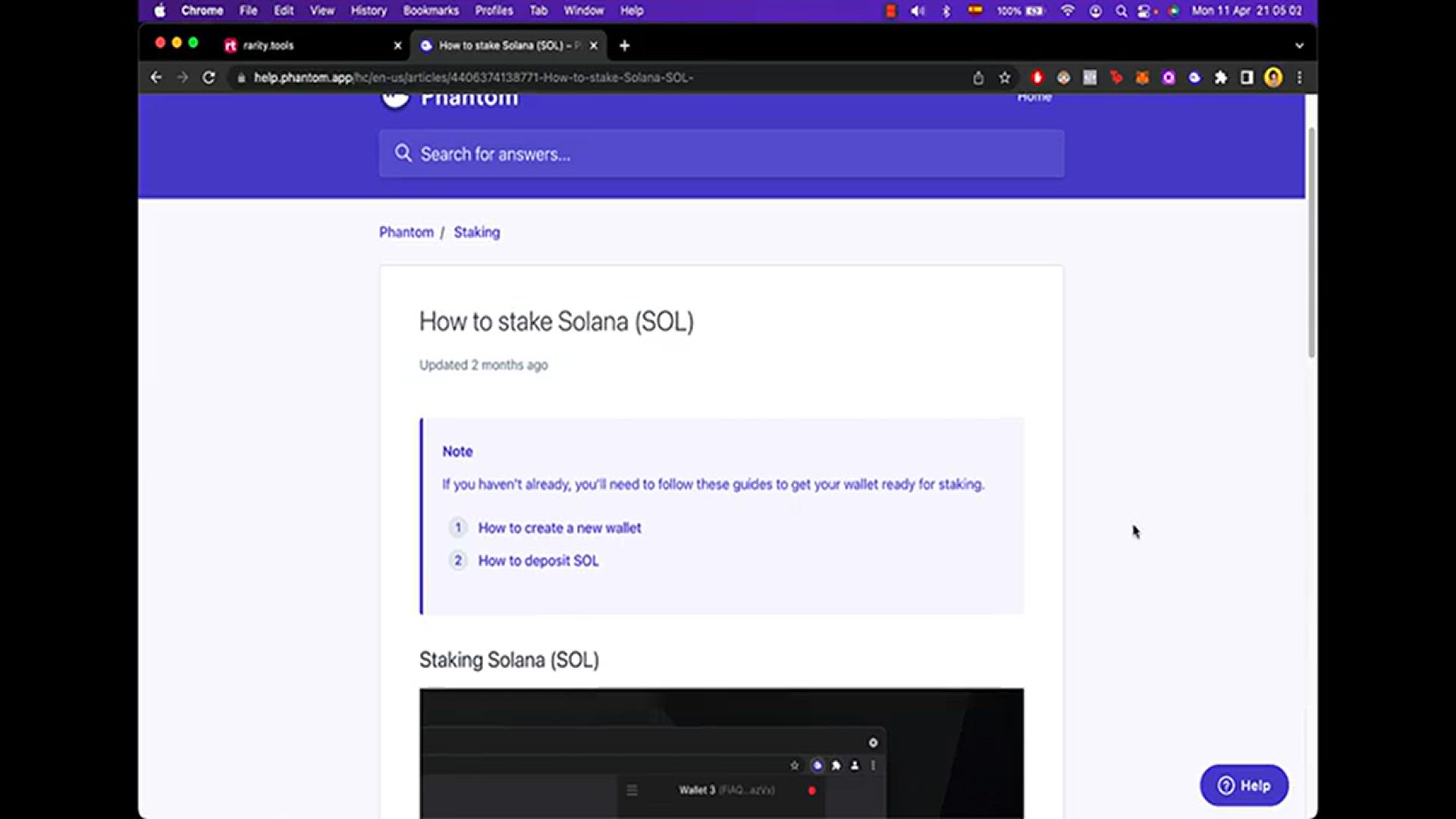
Task: Open the MetaMask fox extension
Action: point(1142,77)
